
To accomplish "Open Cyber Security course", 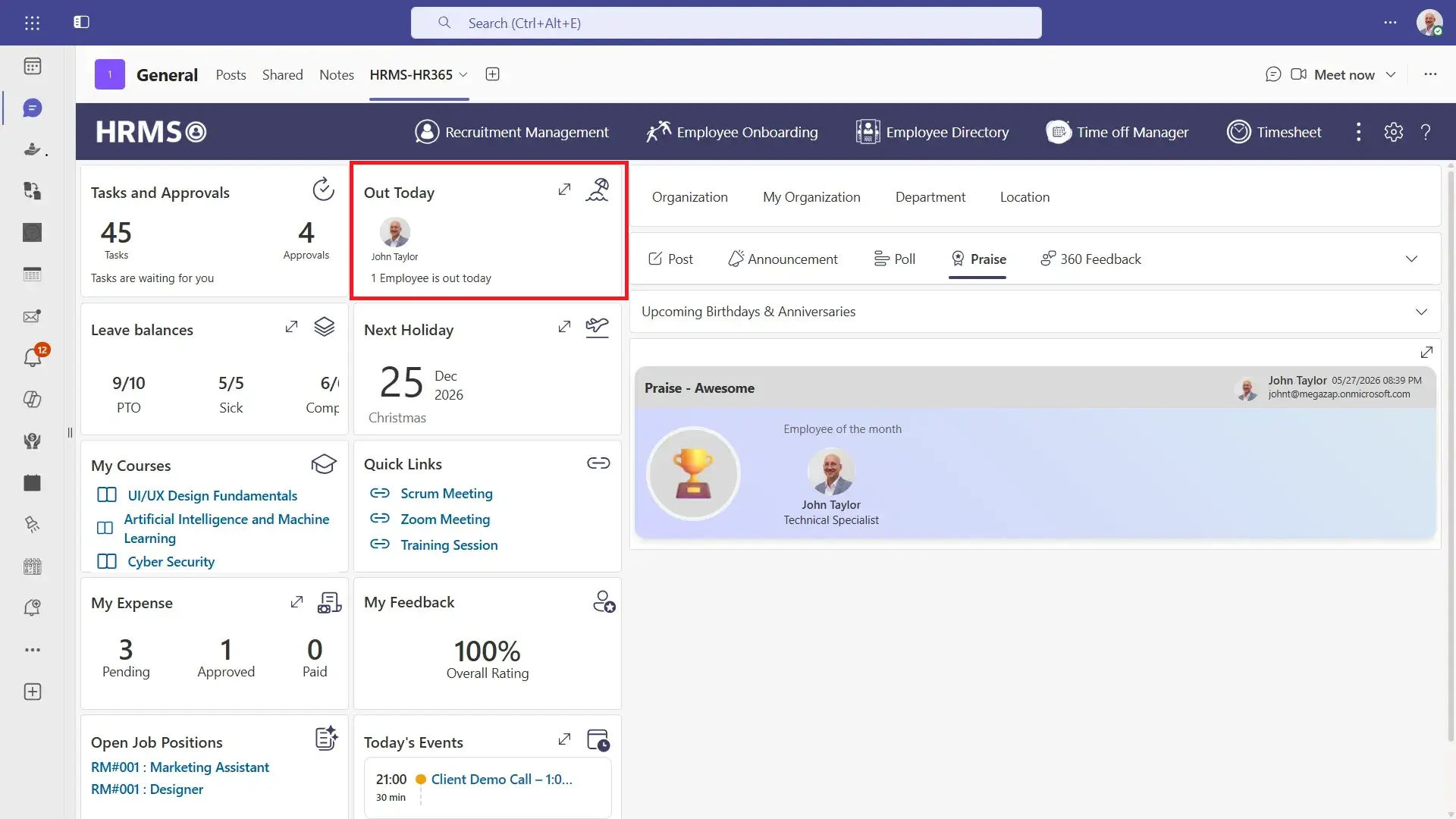I will click(x=171, y=561).
